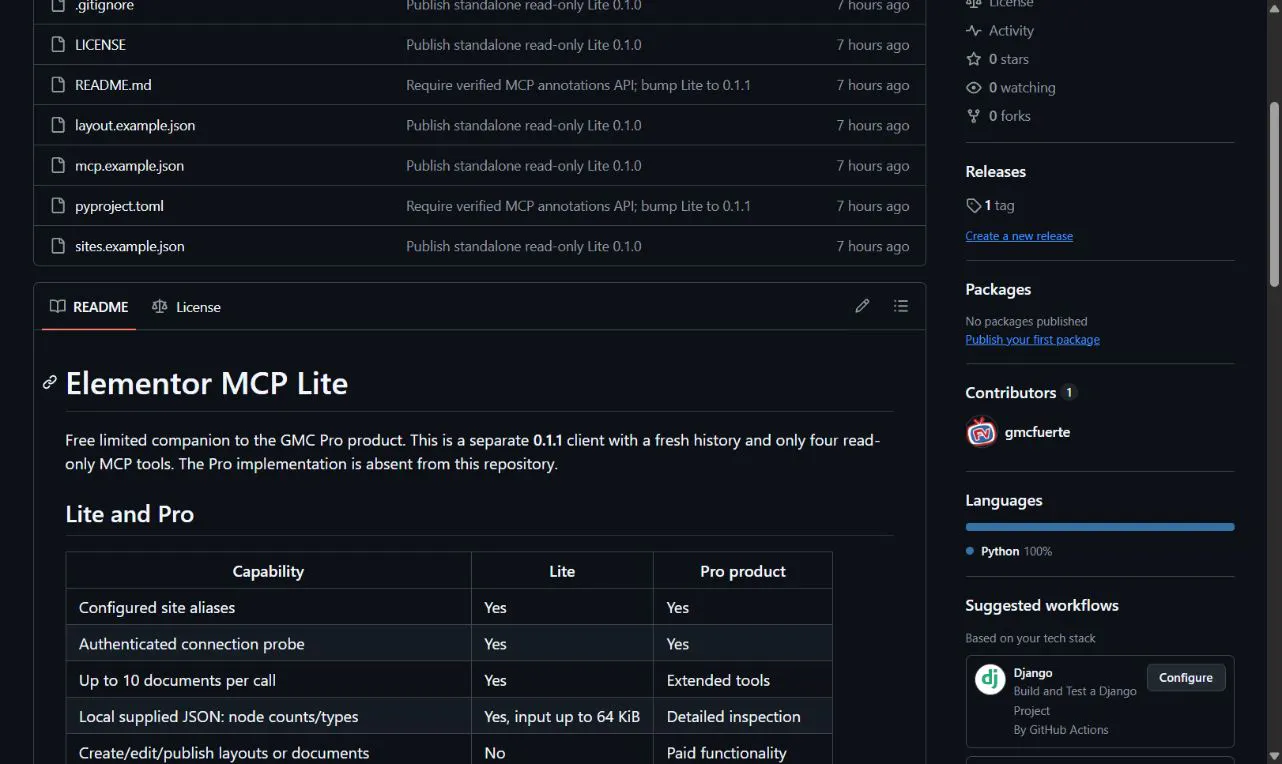Click the tag icon under Releases

[973, 205]
